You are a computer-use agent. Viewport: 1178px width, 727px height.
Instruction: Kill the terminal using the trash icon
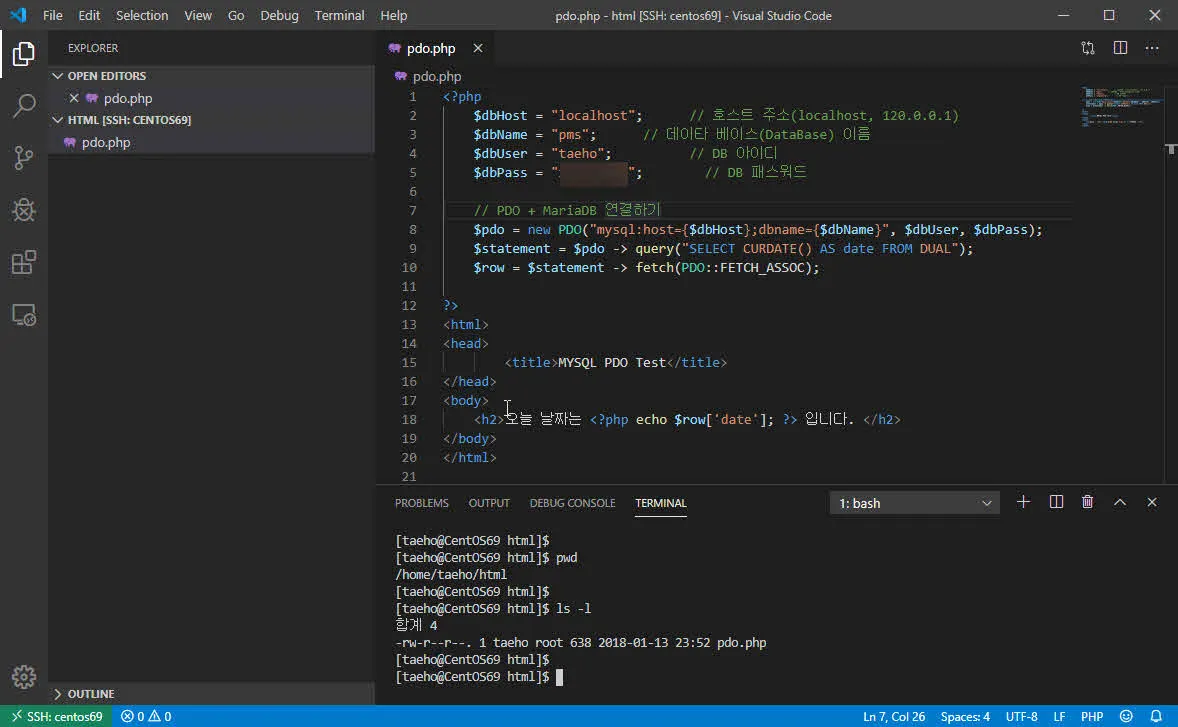tap(1087, 502)
